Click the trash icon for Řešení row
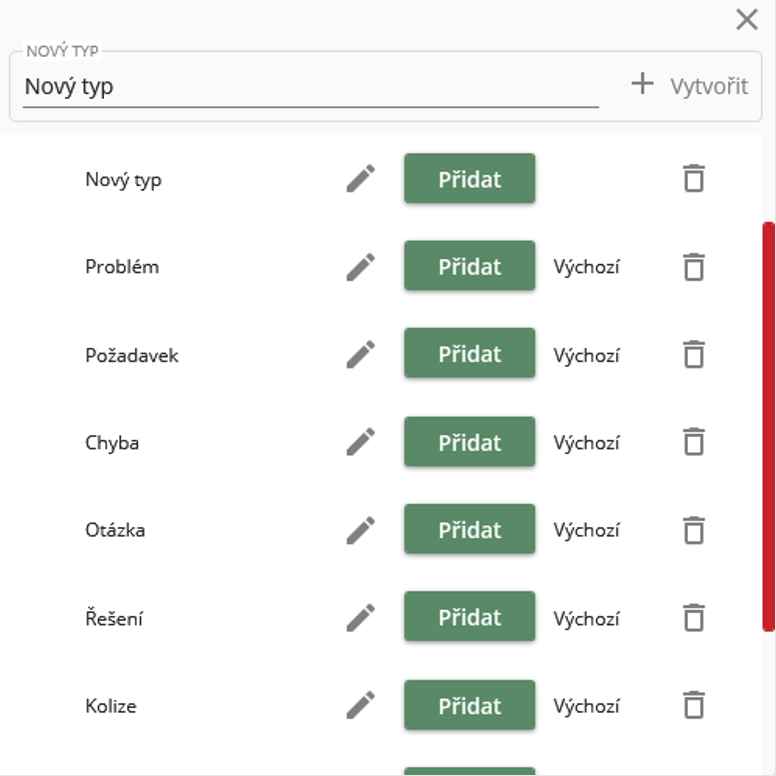This screenshot has width=776, height=776. click(x=693, y=618)
